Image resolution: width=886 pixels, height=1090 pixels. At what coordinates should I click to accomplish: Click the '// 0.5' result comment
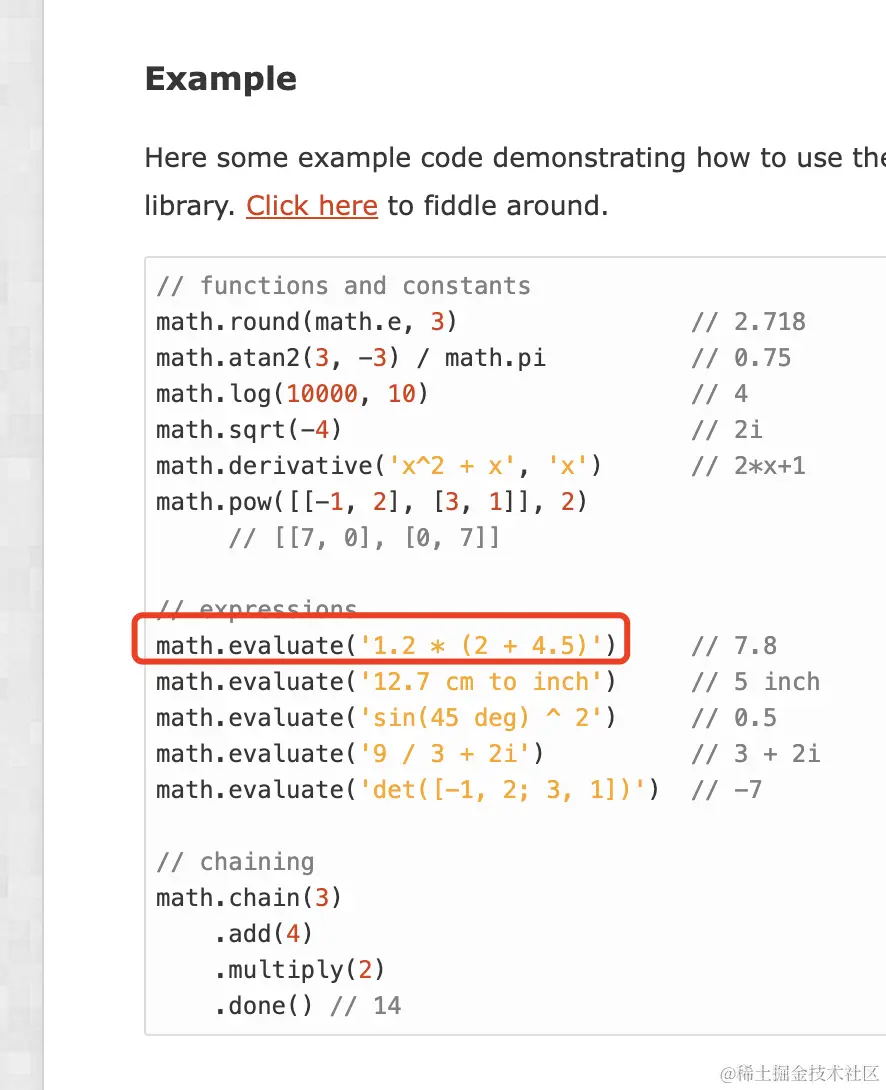point(734,718)
